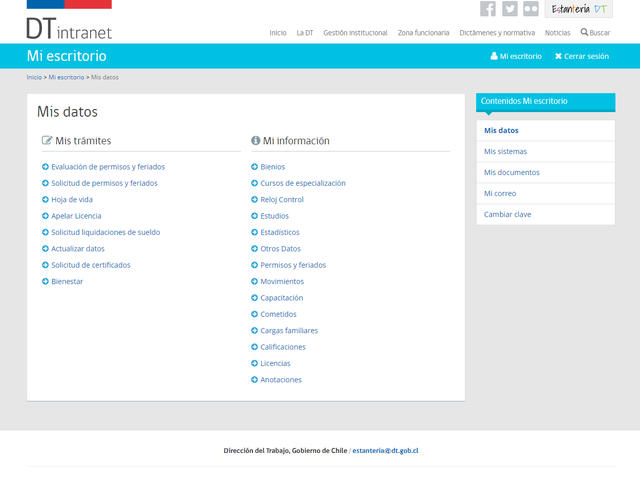Viewport: 640px width, 477px height.
Task: Click Cerrar sesión to log out
Action: point(581,57)
